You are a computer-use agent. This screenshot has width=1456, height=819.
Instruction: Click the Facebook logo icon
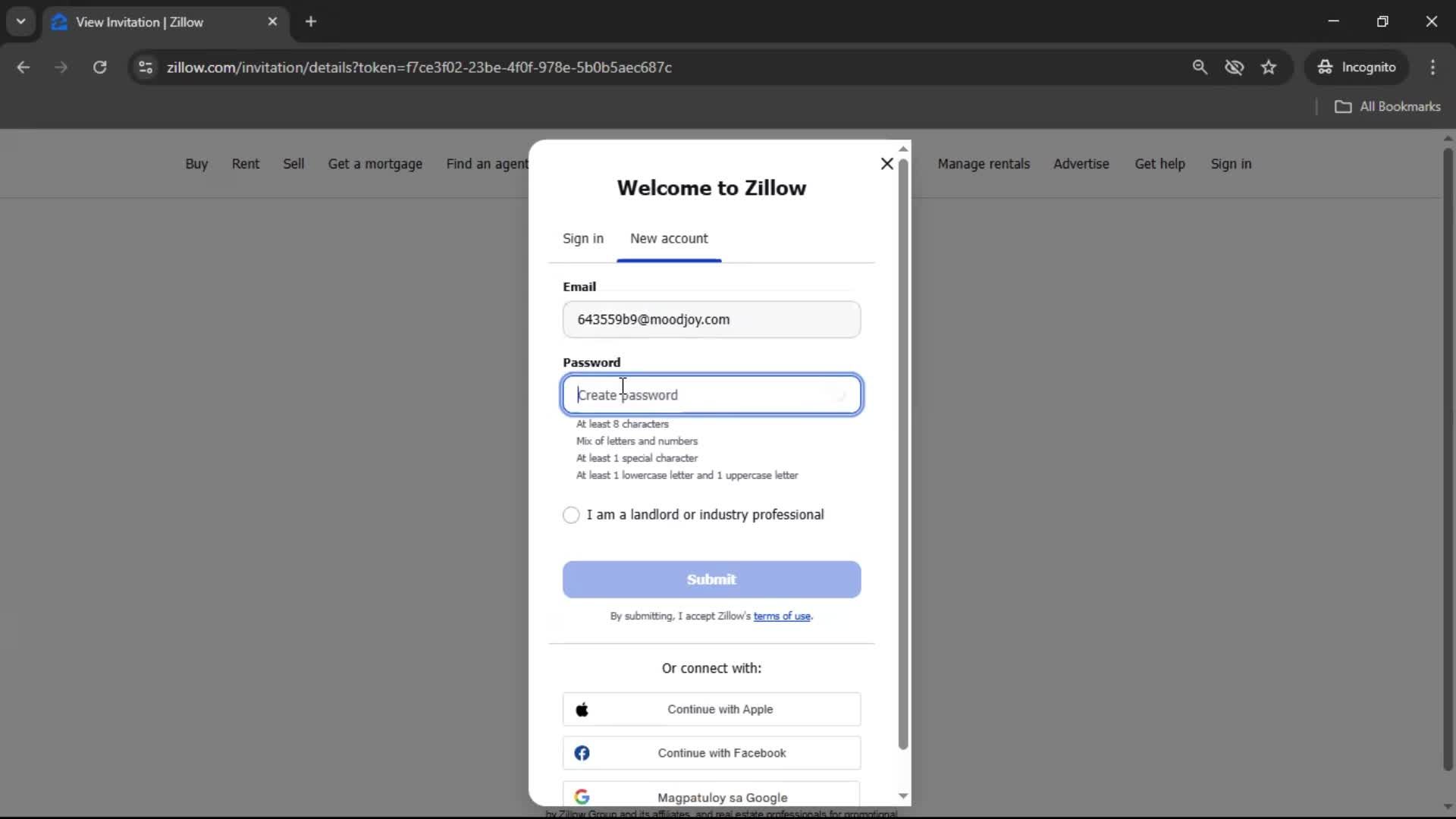coord(582,753)
